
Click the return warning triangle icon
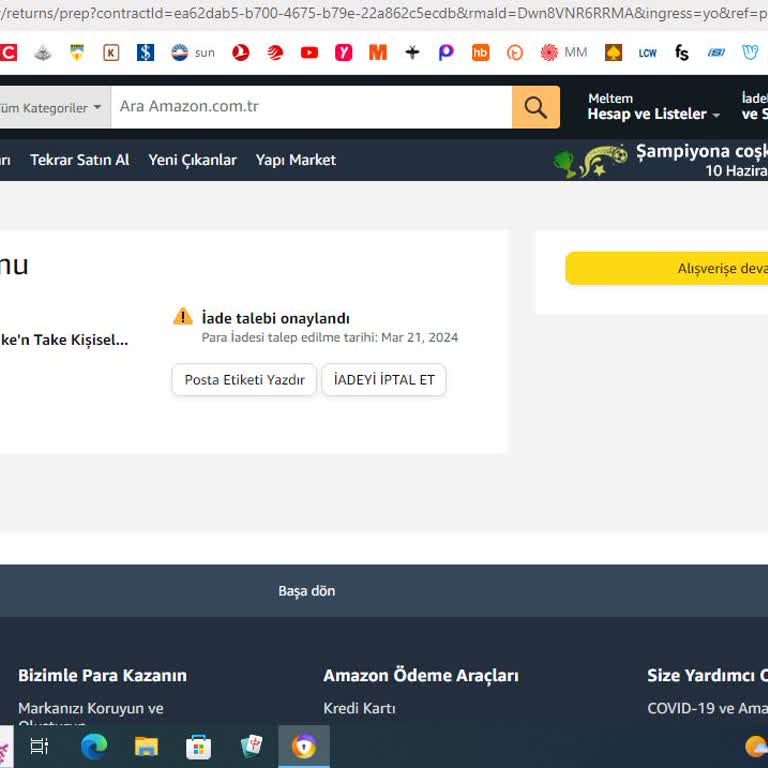pyautogui.click(x=183, y=316)
